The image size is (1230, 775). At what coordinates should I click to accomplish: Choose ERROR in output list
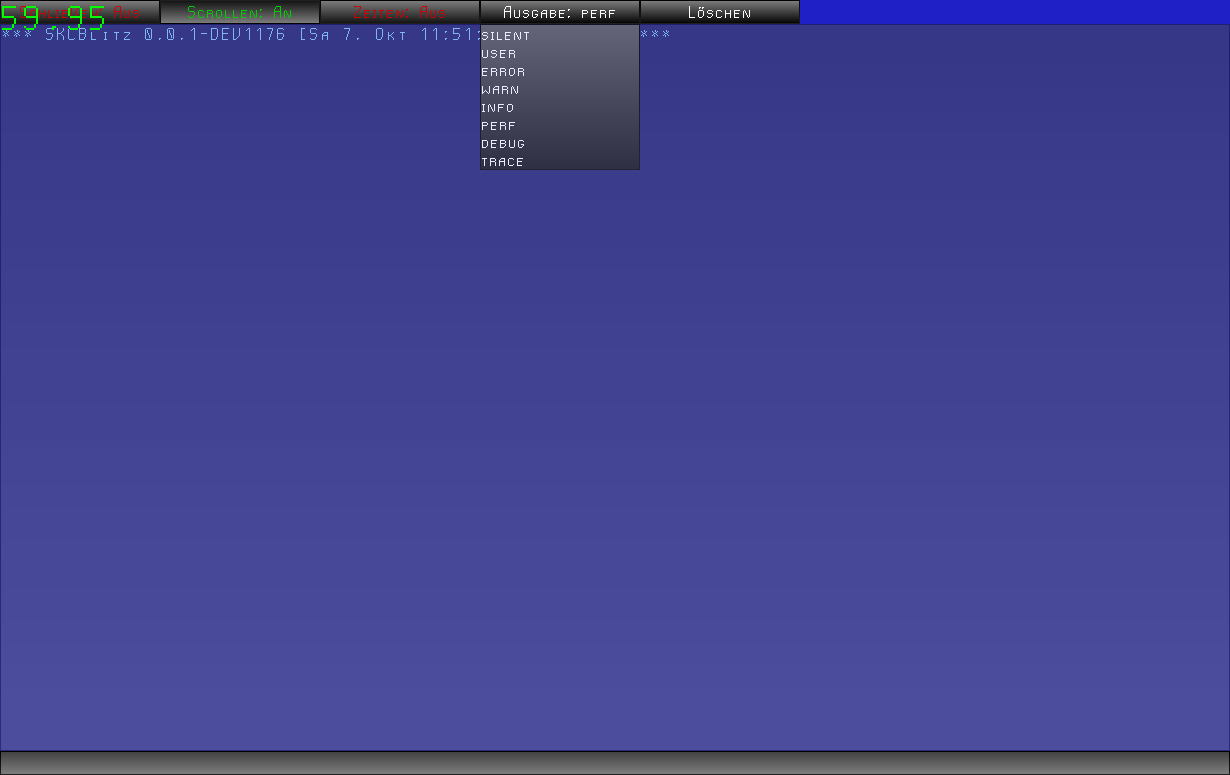(x=560, y=72)
